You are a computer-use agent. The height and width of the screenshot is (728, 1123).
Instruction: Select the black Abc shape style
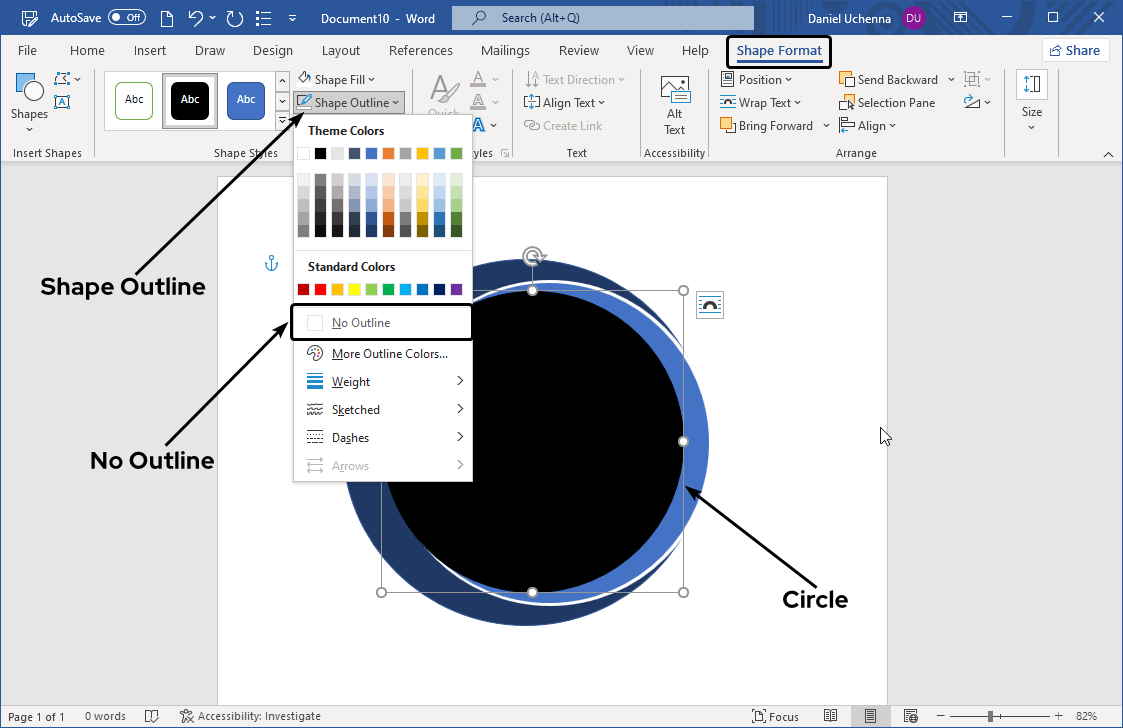click(x=190, y=100)
